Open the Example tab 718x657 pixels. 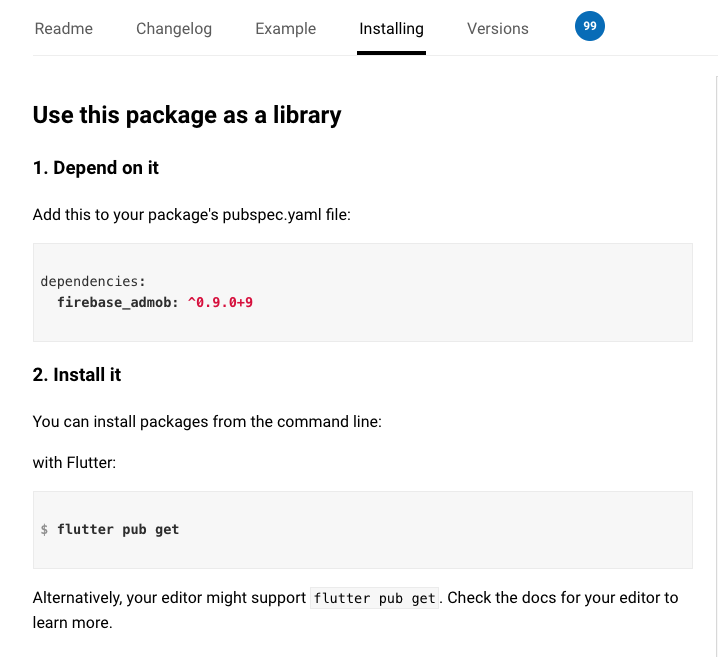(x=286, y=28)
